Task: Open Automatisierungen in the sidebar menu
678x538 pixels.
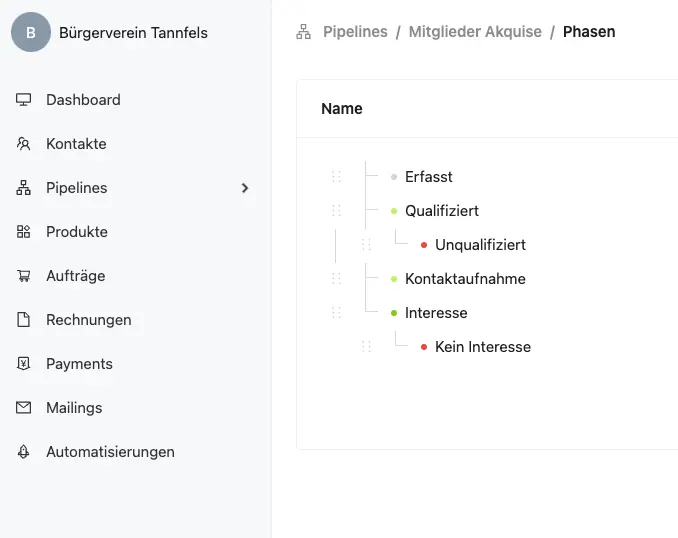Action: point(110,452)
